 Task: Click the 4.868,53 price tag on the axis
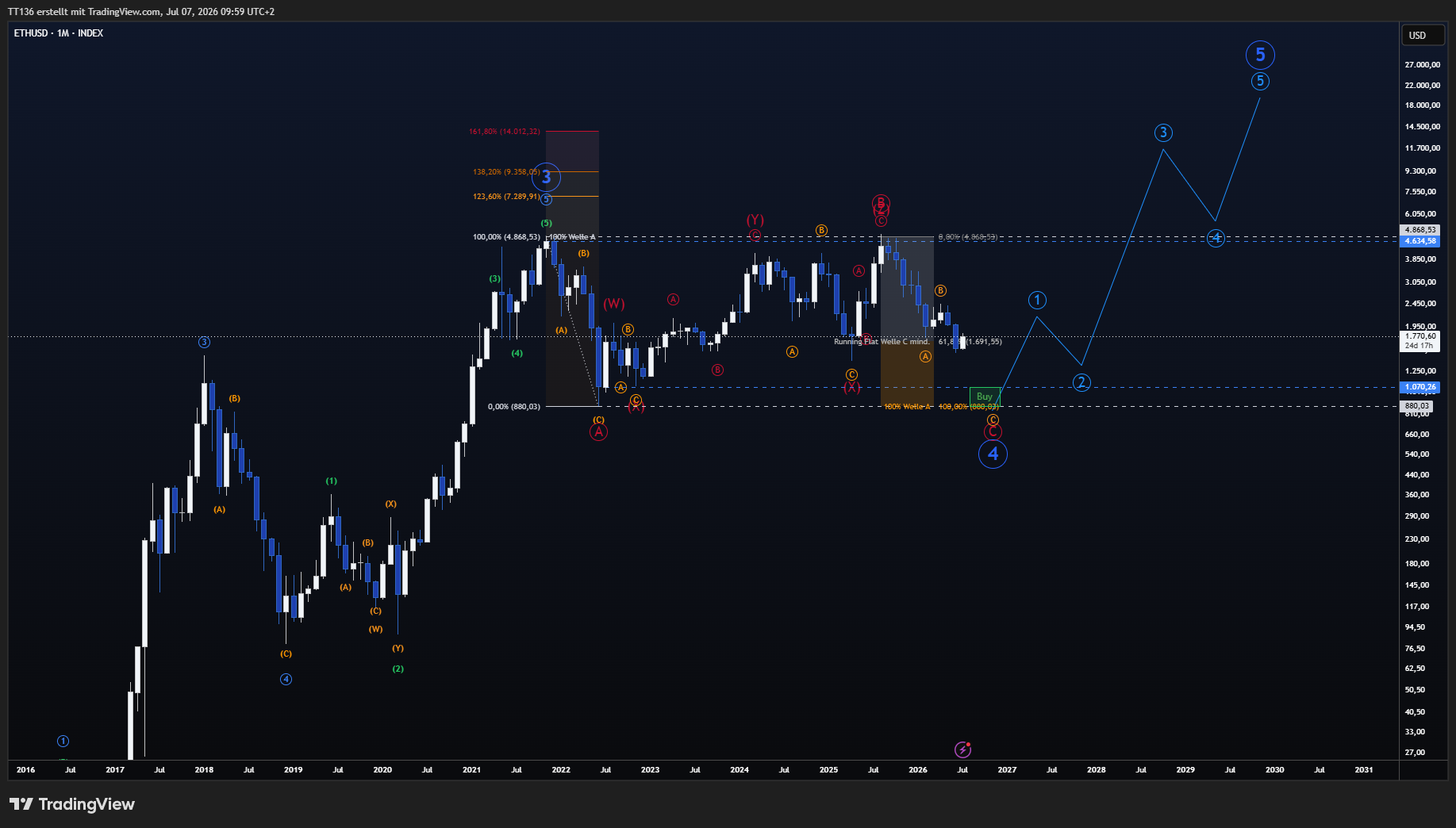coord(1420,230)
